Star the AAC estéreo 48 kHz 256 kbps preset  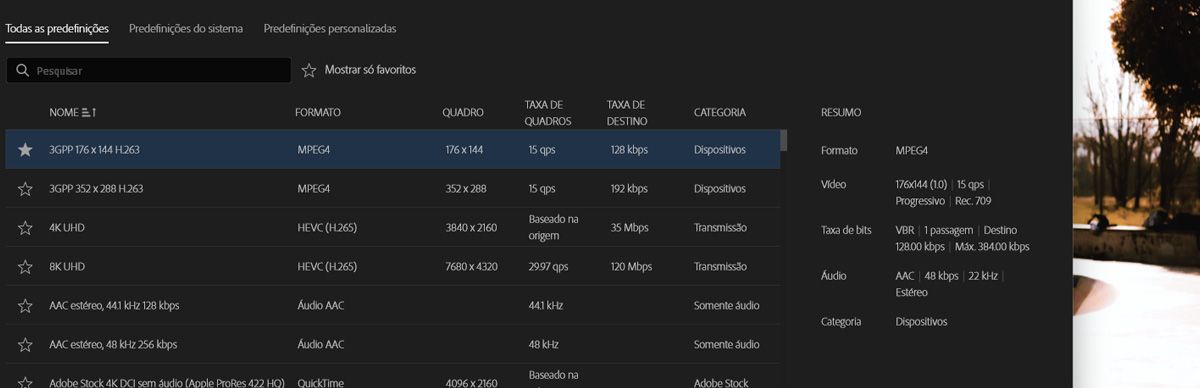[x=25, y=344]
